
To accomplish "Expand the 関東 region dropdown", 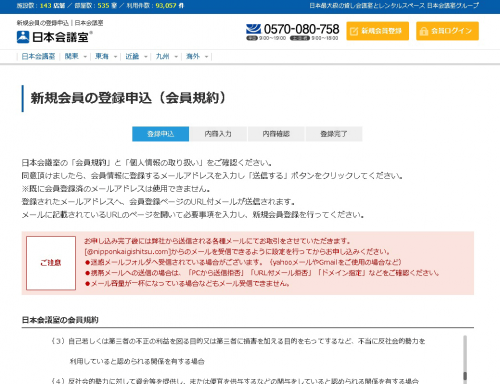I will click(x=76, y=56).
